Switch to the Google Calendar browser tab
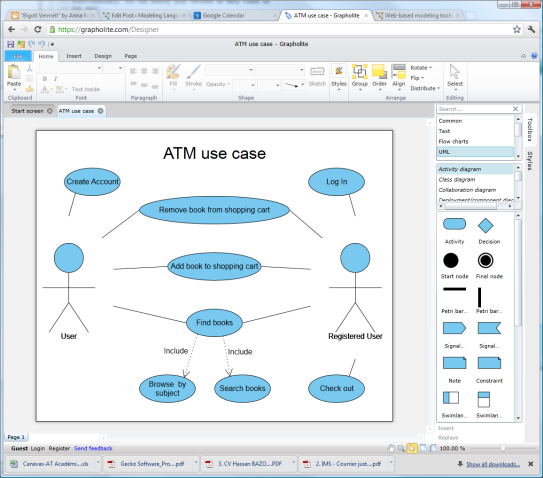The height and width of the screenshot is (478, 543). pos(235,16)
